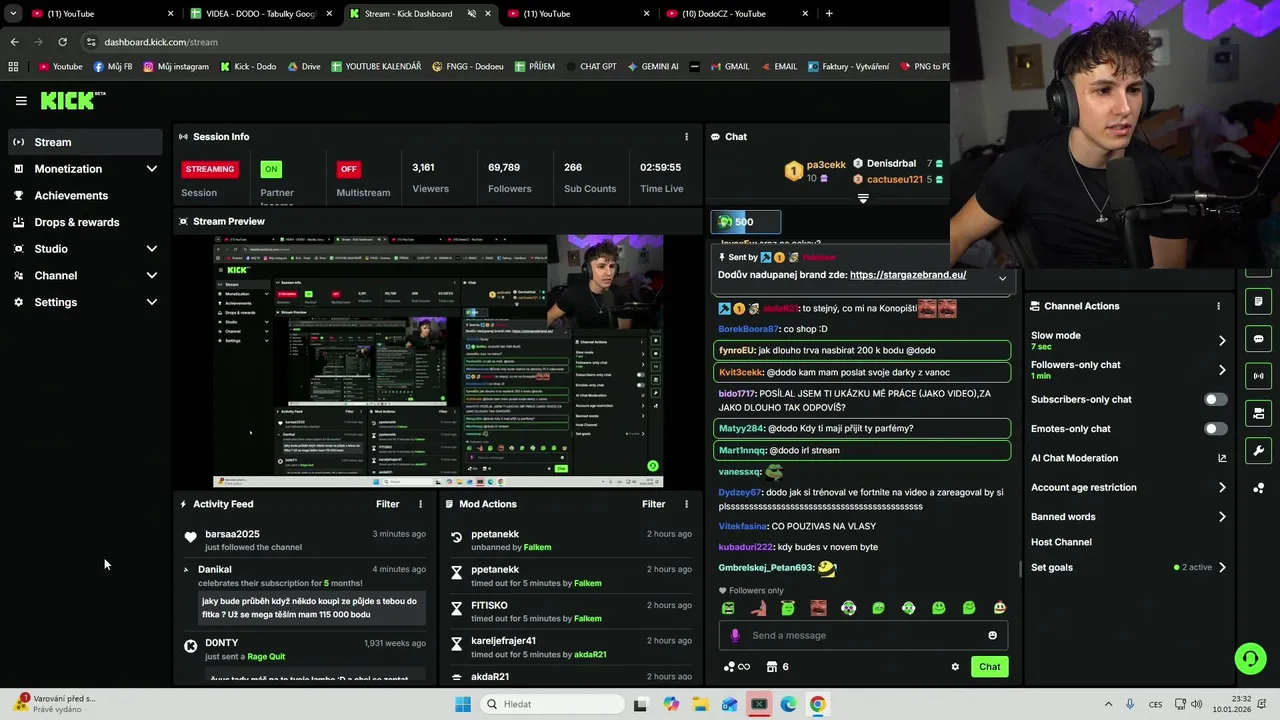Viewport: 1280px width, 720px height.
Task: Open Microsoft Edge from the taskbar
Action: tap(788, 704)
